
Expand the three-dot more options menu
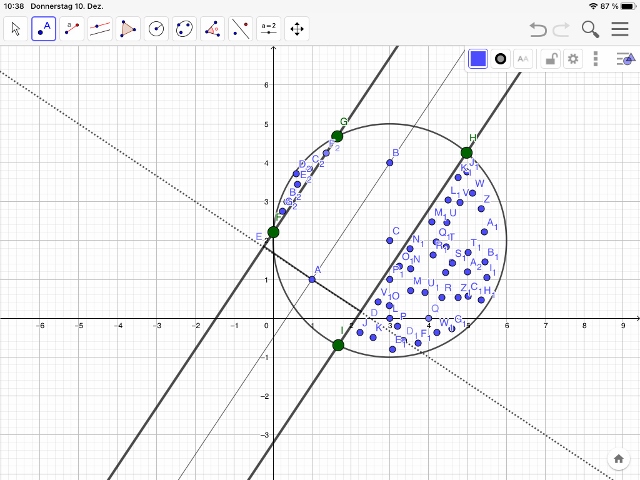pyautogui.click(x=596, y=59)
